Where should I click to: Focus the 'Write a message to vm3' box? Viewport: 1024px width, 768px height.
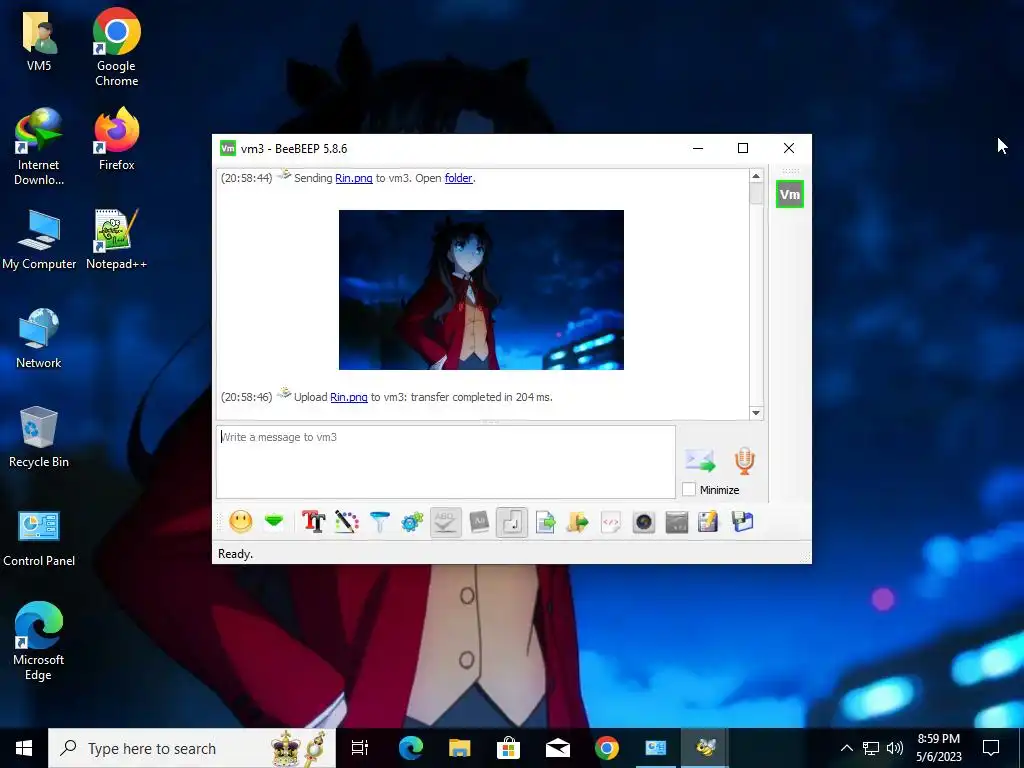446,462
